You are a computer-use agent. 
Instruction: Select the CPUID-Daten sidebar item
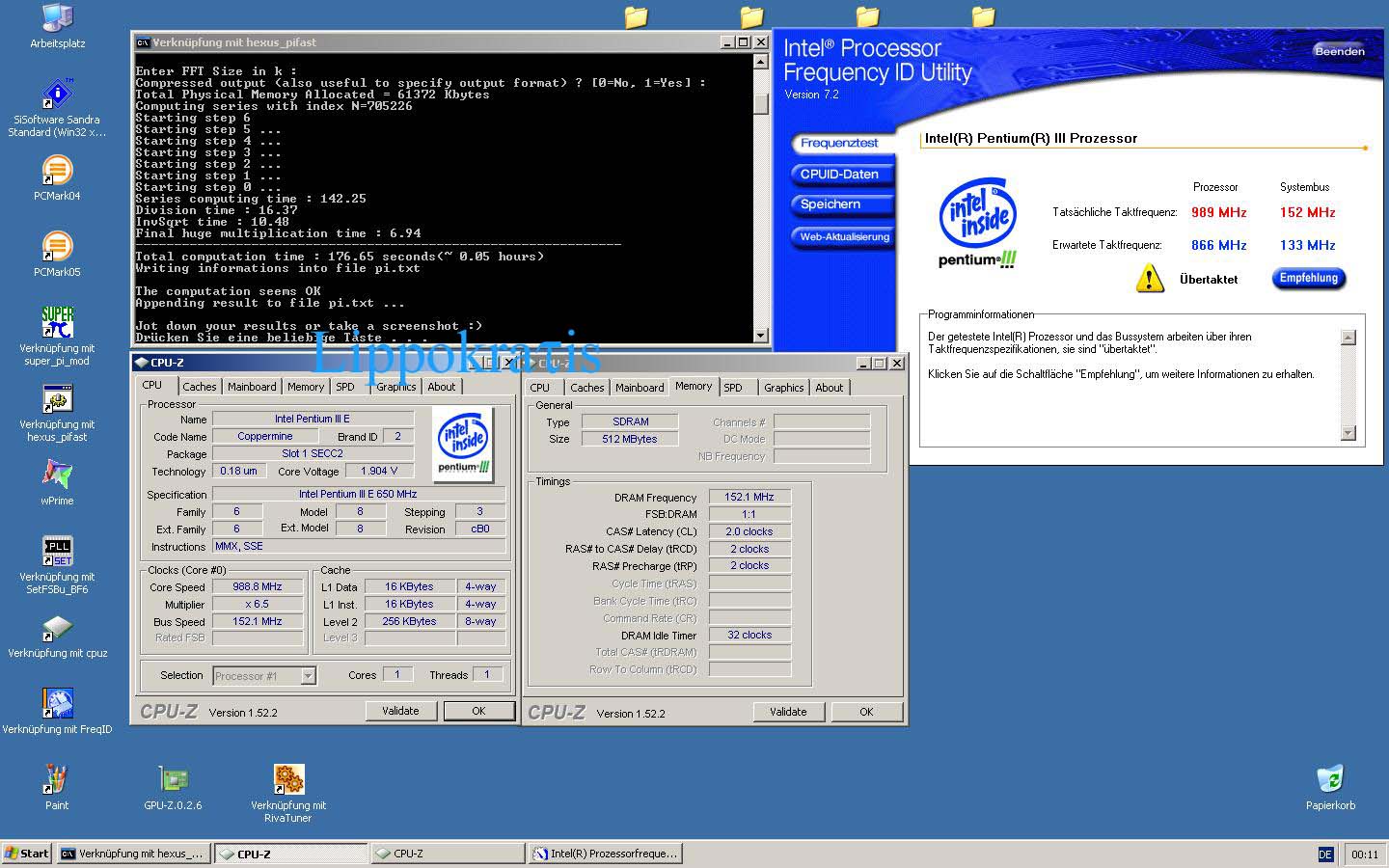tap(840, 175)
